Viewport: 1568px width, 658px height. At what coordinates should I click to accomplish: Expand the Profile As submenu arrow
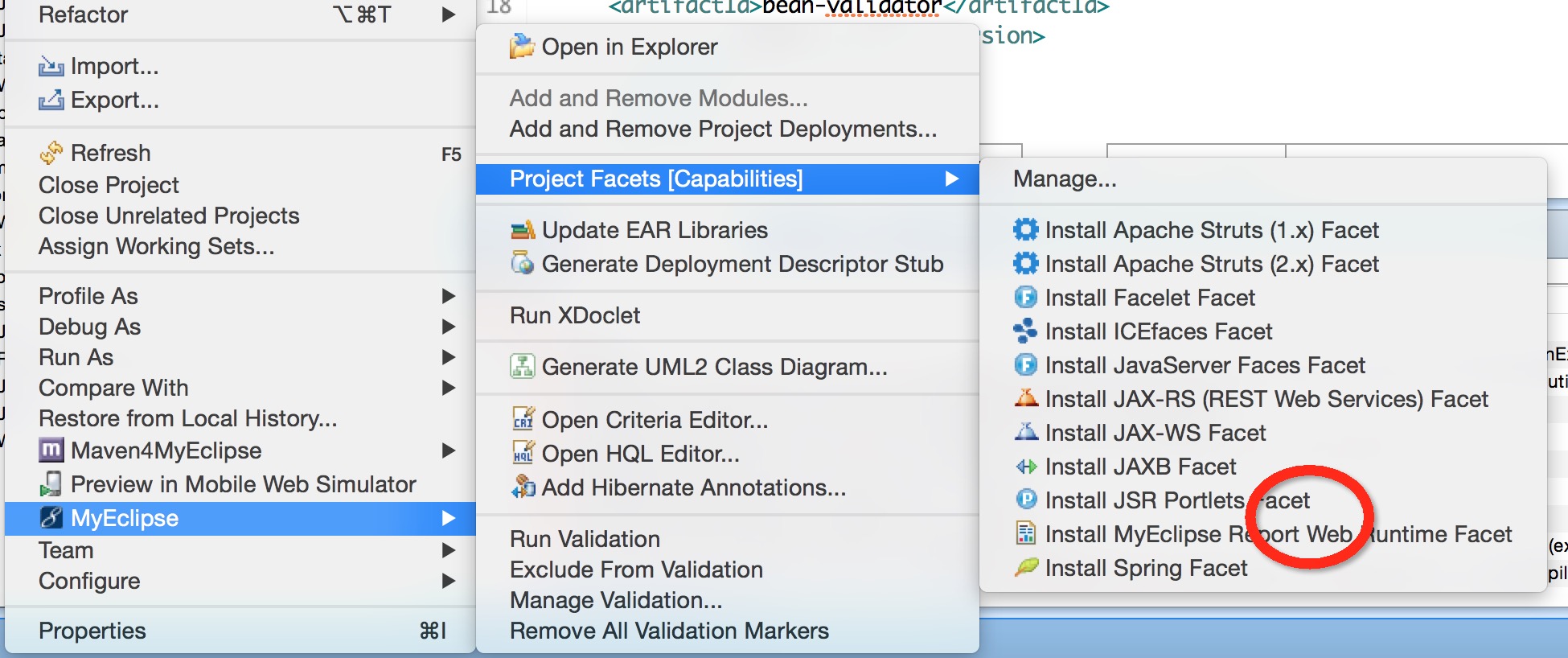(x=449, y=296)
